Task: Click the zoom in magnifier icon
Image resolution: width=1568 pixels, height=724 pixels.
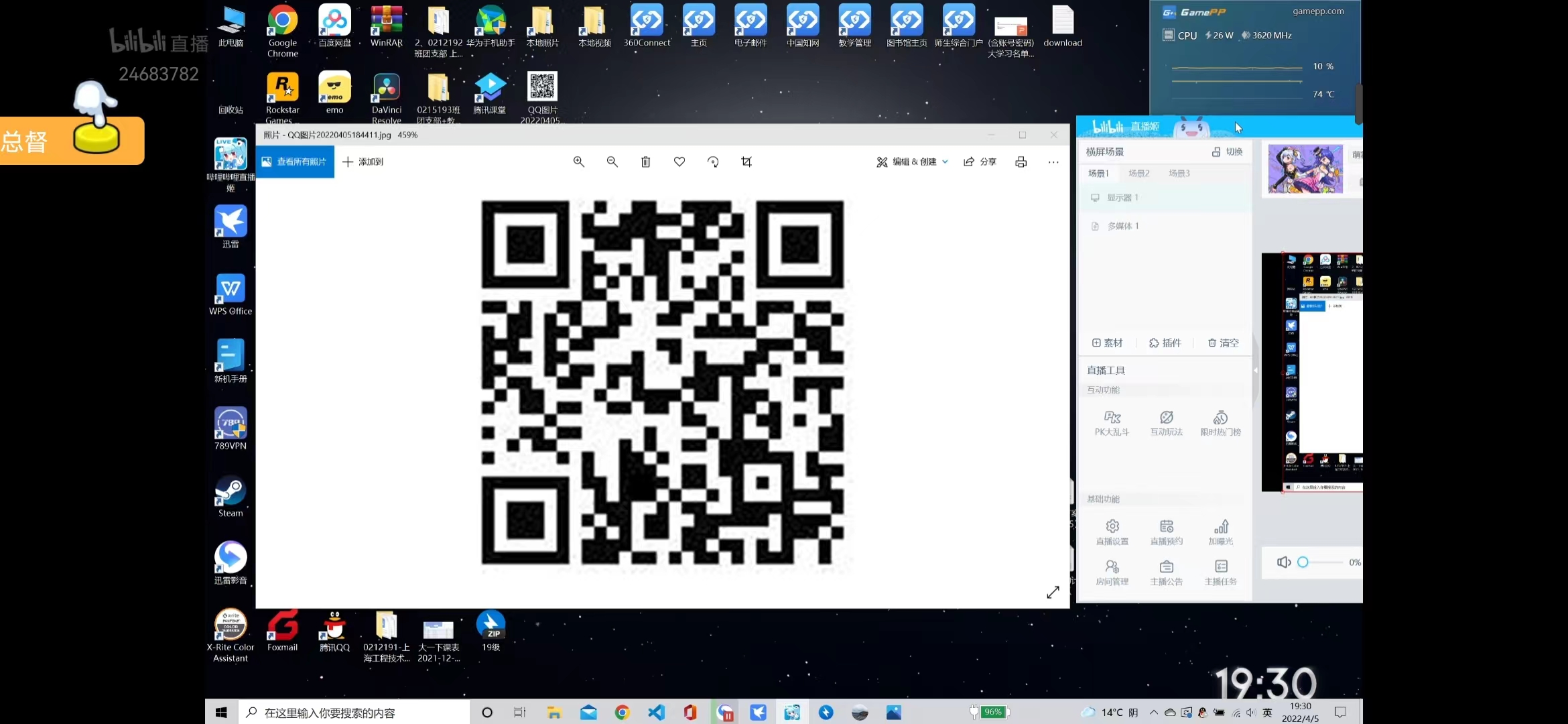Action: [579, 162]
